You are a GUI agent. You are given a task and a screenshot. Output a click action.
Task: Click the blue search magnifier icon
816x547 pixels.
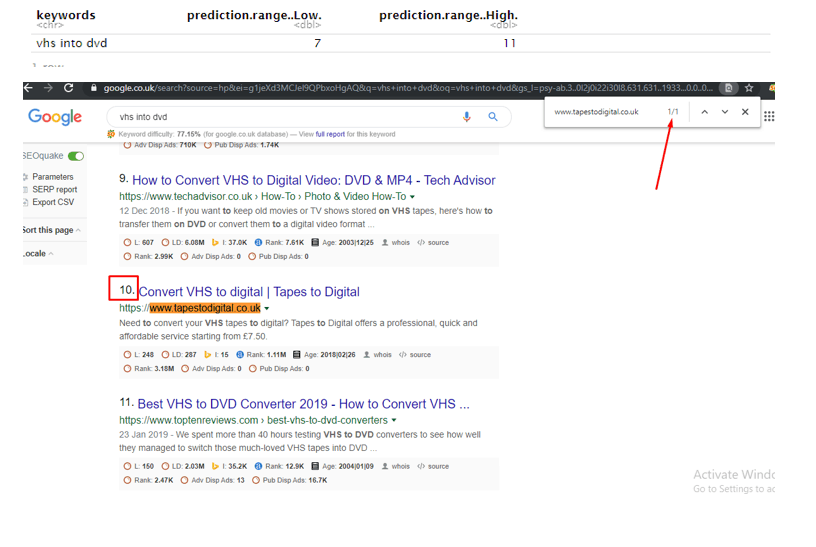[493, 117]
